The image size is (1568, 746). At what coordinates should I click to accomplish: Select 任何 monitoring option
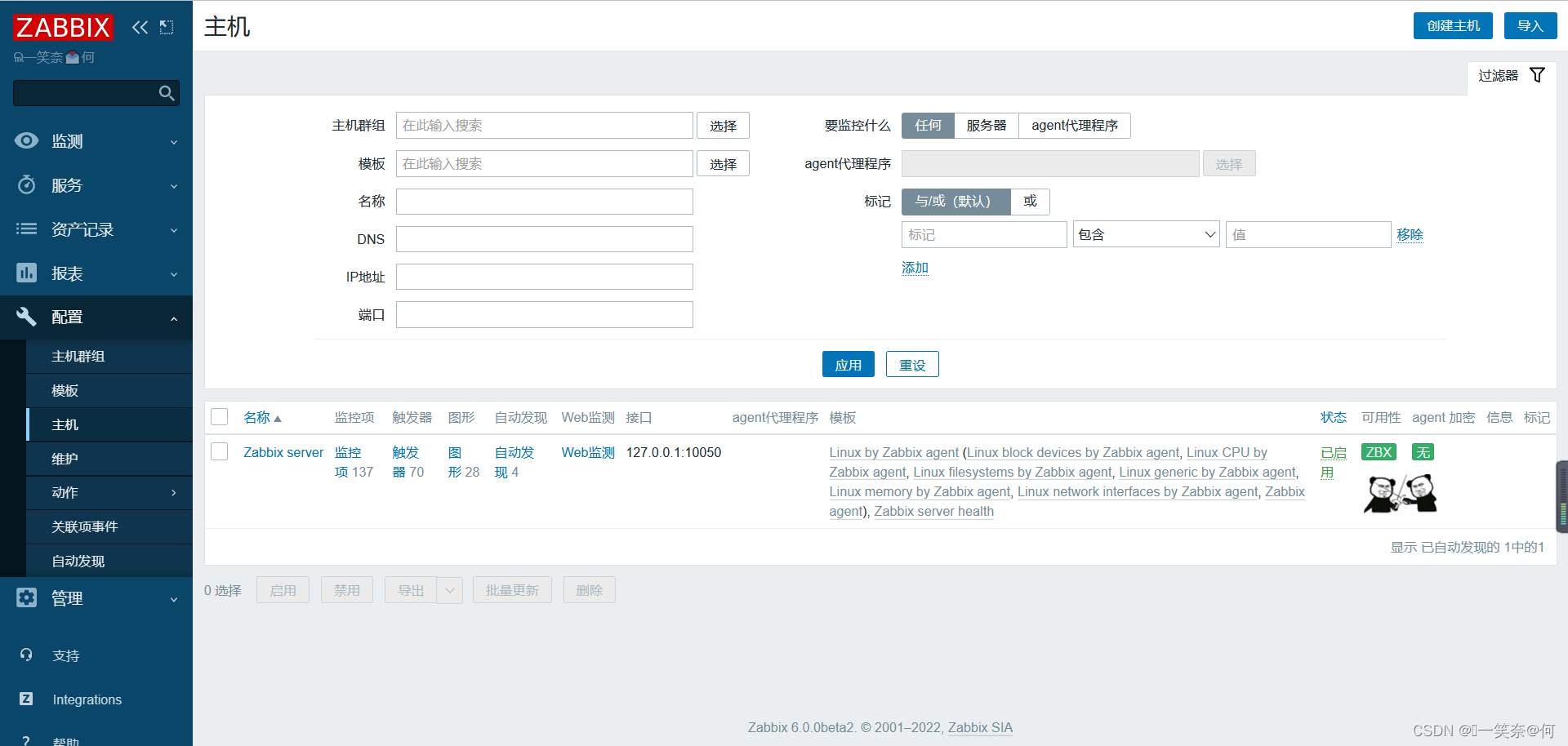click(928, 126)
